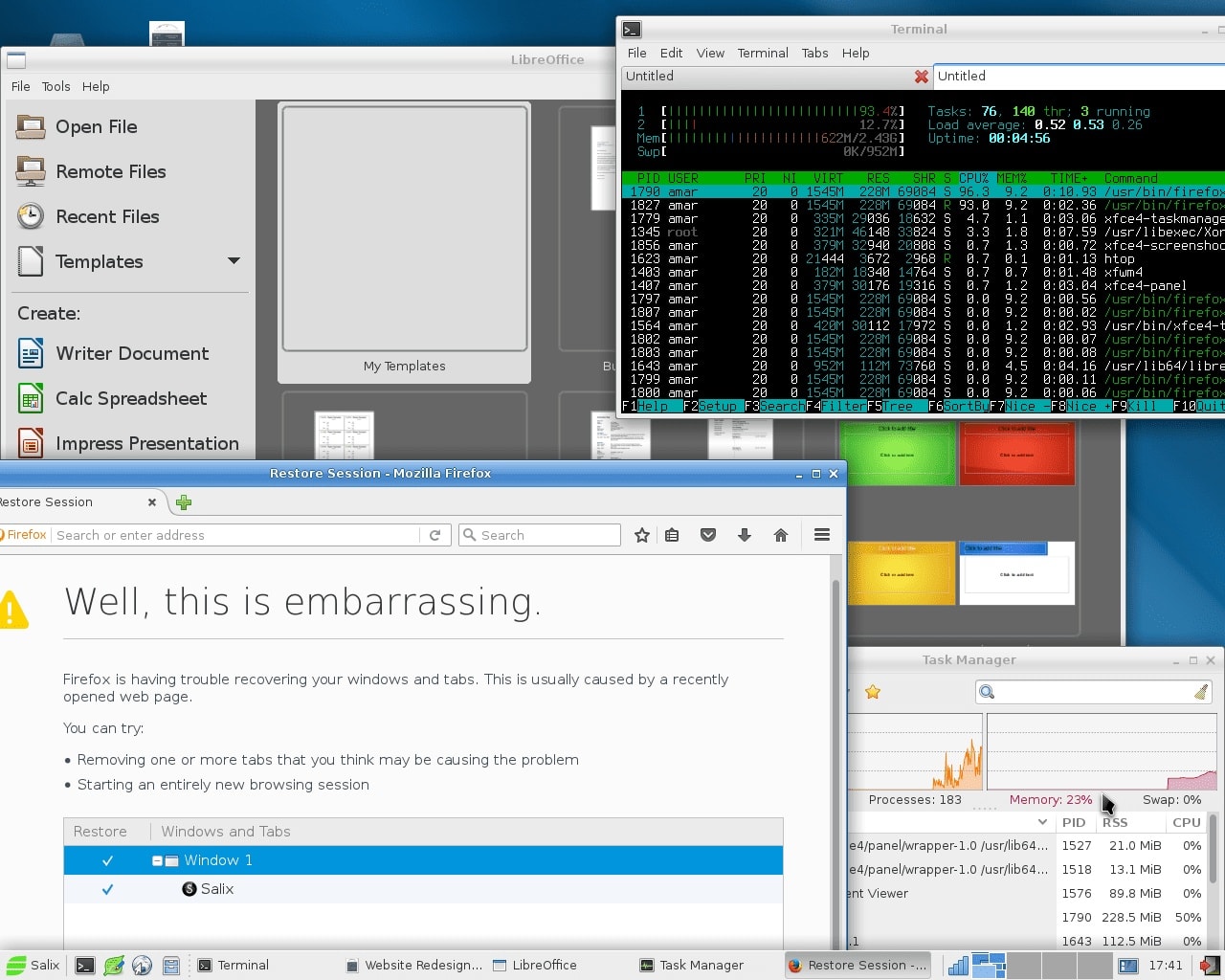1225x980 pixels.
Task: Open the Salix applications menu
Action: coord(33,965)
